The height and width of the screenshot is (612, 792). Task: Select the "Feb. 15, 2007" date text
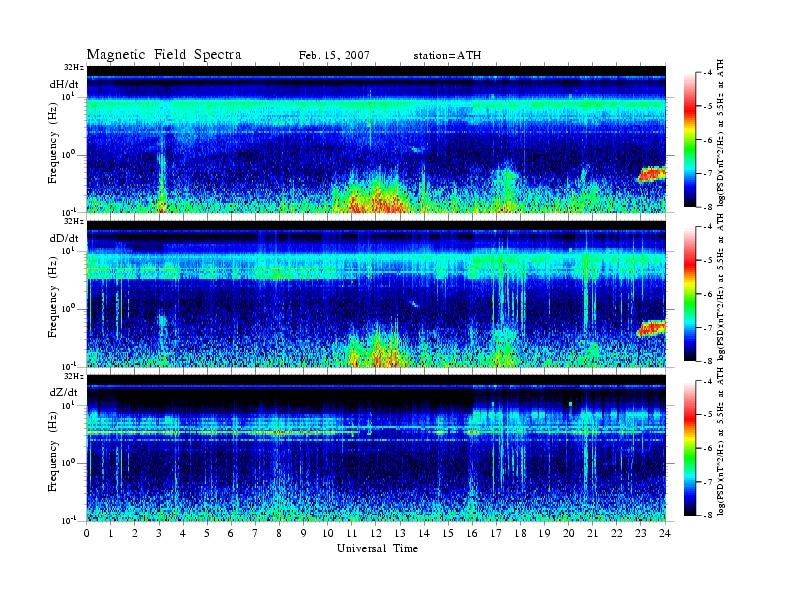point(334,56)
